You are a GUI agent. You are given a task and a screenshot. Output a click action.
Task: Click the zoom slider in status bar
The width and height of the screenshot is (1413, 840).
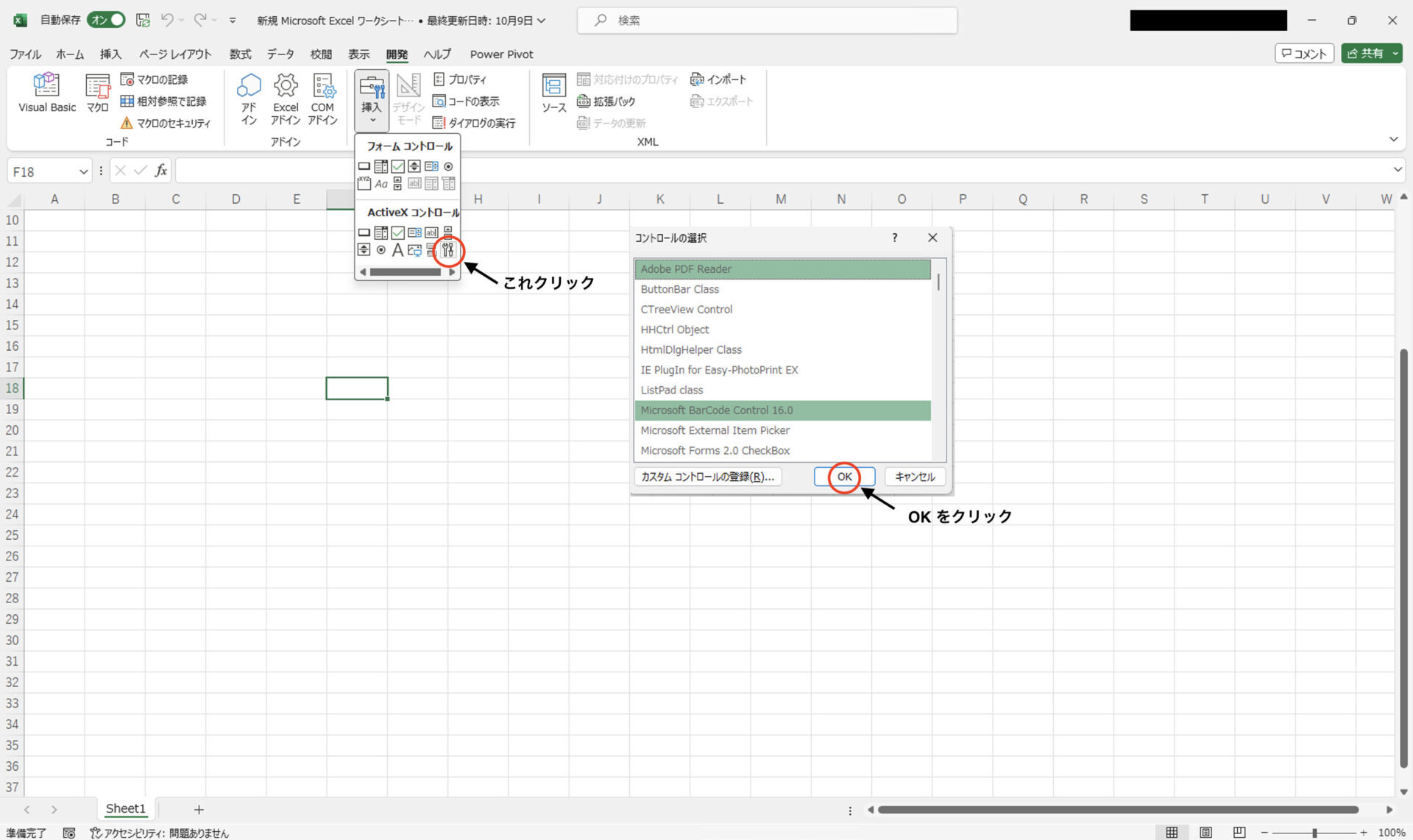[x=1314, y=833]
